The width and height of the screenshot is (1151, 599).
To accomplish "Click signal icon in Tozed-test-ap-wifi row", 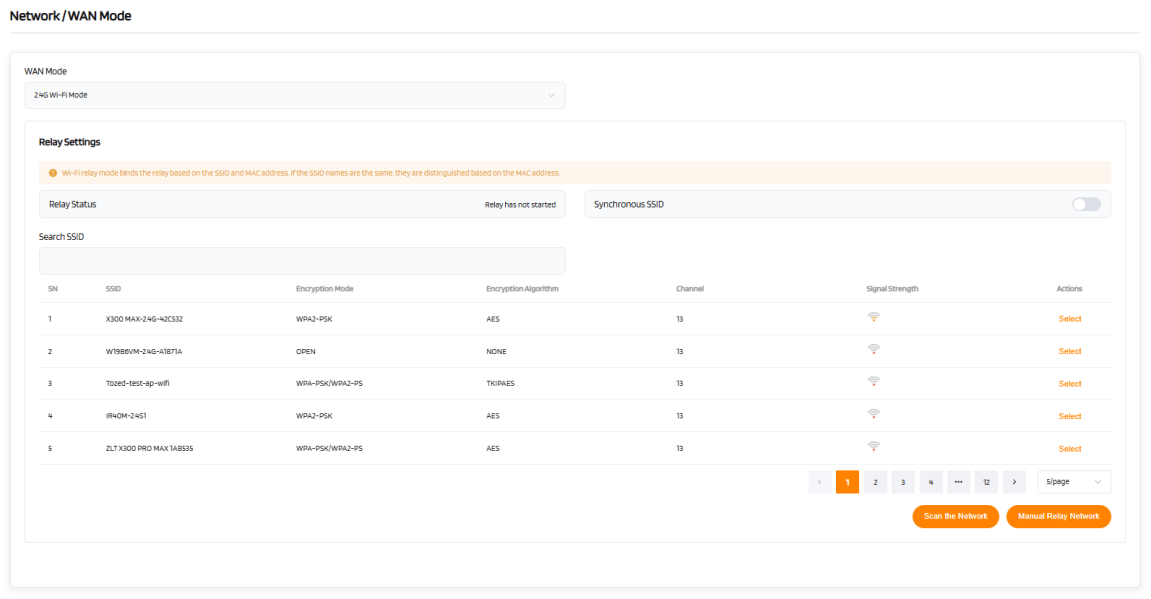I will pyautogui.click(x=873, y=382).
